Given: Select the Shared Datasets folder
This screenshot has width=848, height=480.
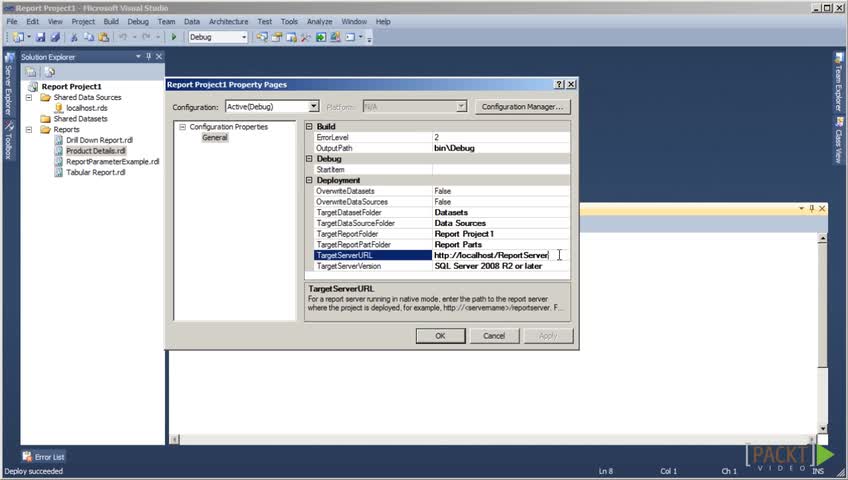Looking at the screenshot, I should pyautogui.click(x=80, y=119).
